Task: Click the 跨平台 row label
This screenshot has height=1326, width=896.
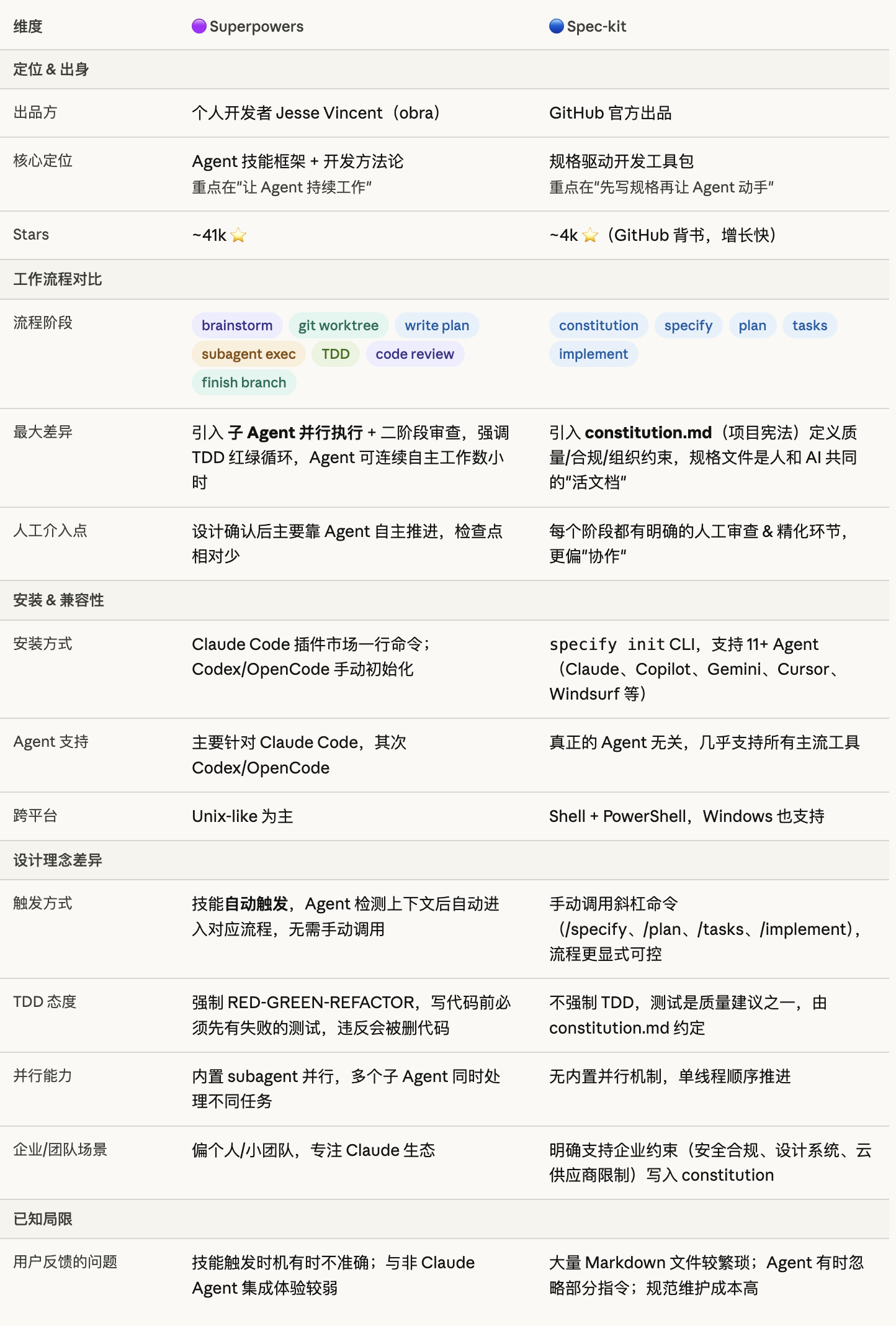Action: pyautogui.click(x=35, y=816)
